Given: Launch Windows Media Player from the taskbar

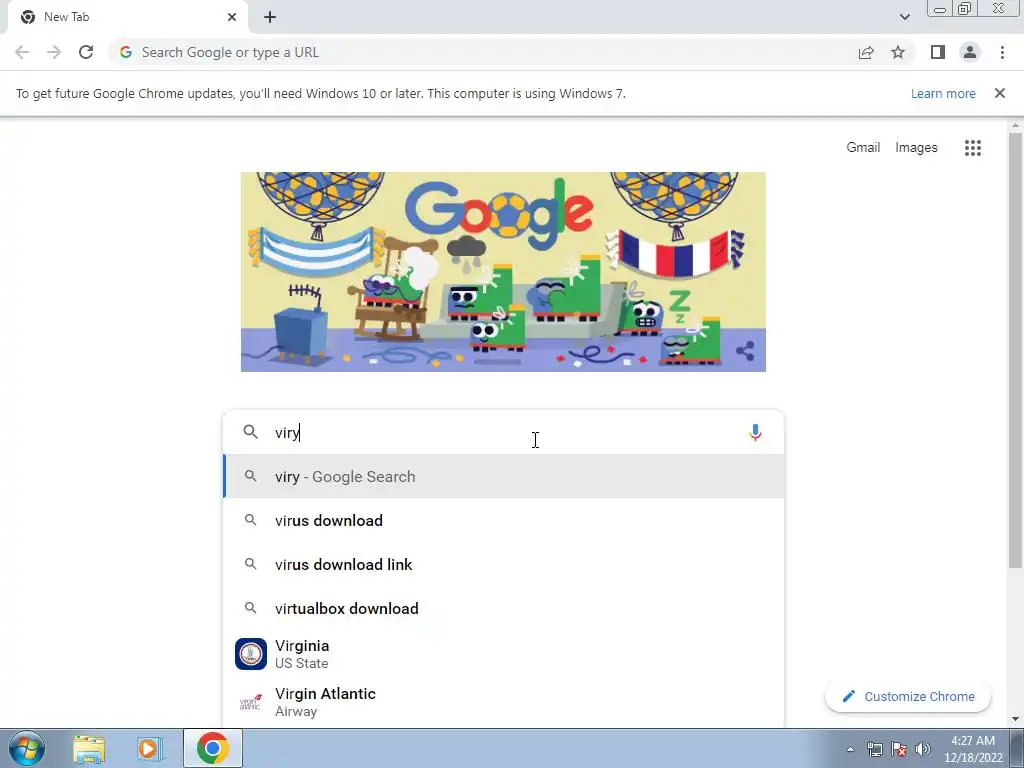Looking at the screenshot, I should (150, 749).
